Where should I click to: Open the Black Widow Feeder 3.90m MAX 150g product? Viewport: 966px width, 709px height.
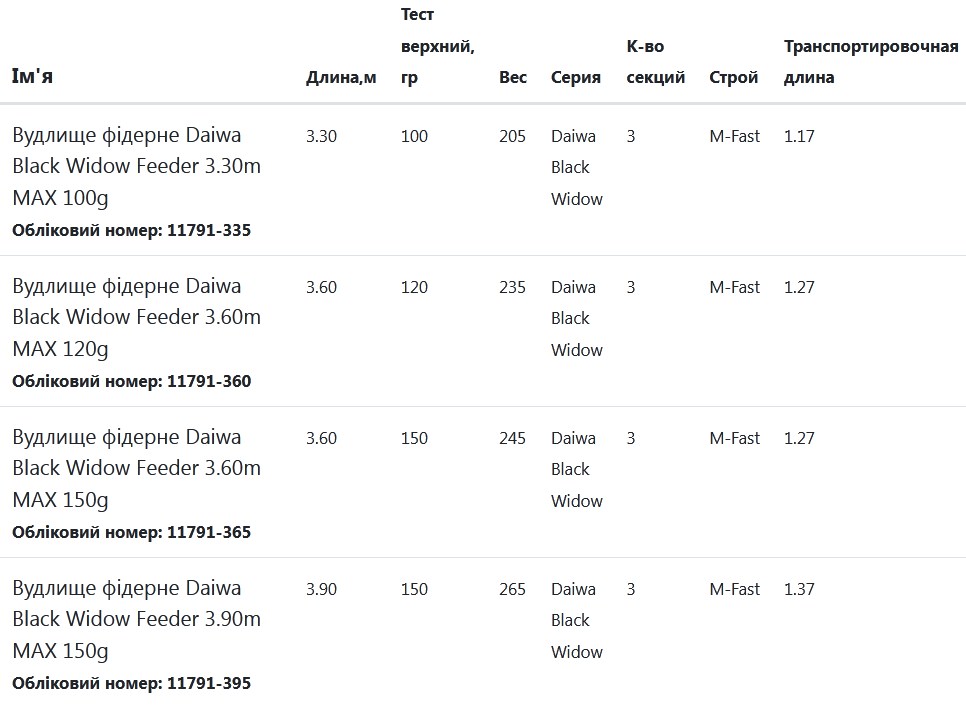tap(137, 619)
